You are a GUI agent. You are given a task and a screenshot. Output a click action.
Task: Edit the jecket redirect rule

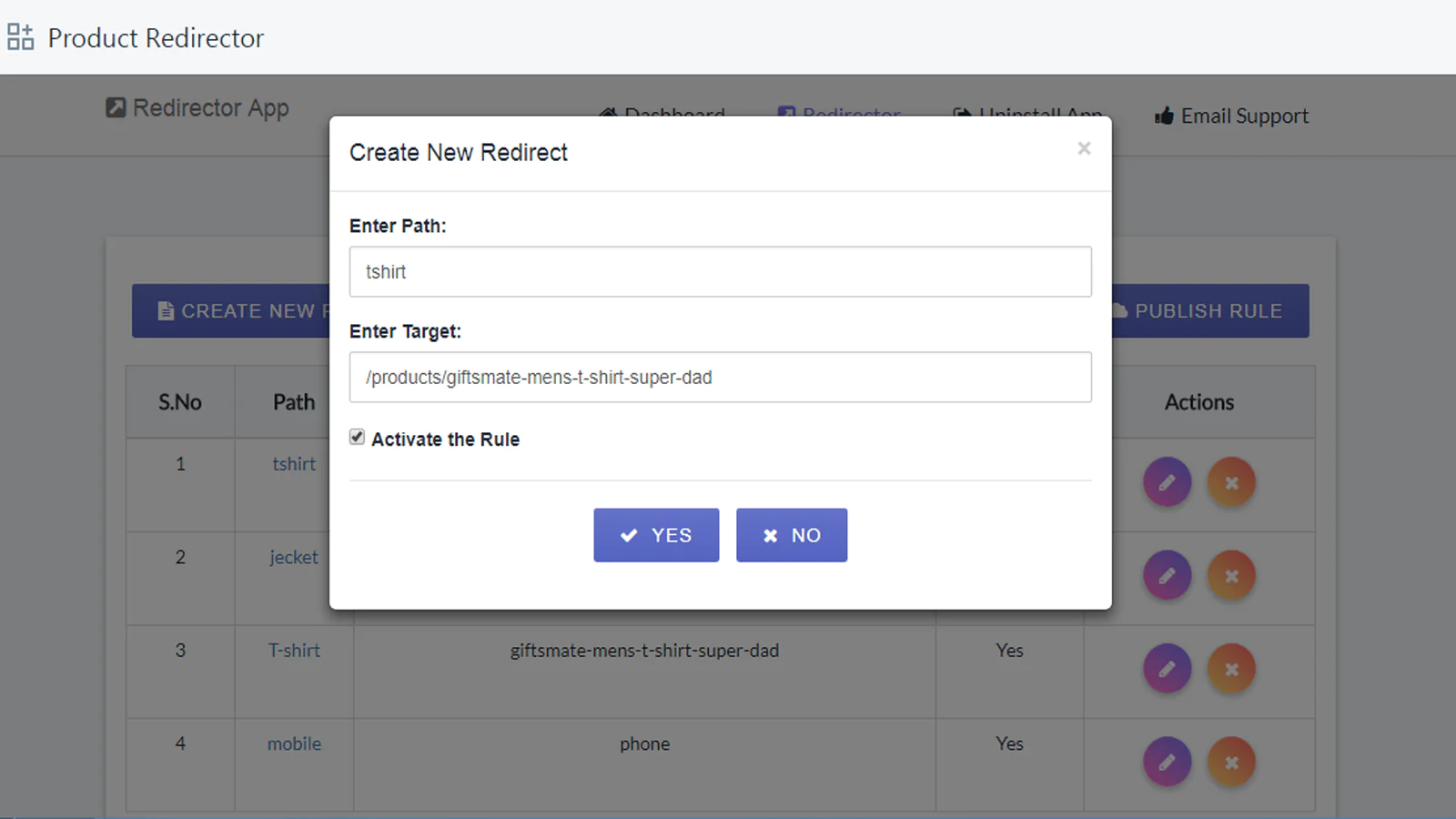(x=1167, y=576)
